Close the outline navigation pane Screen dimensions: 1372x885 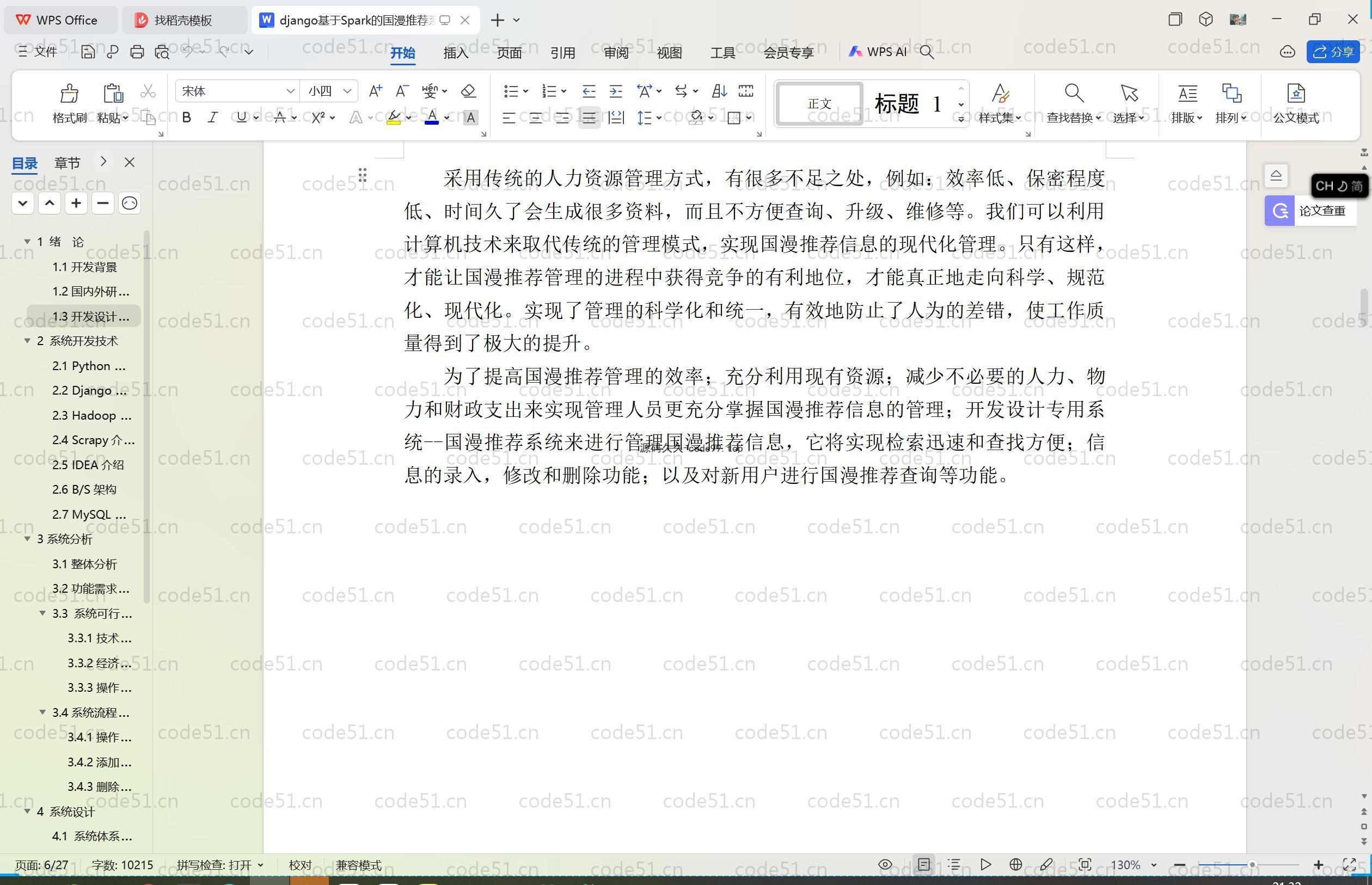[x=130, y=163]
